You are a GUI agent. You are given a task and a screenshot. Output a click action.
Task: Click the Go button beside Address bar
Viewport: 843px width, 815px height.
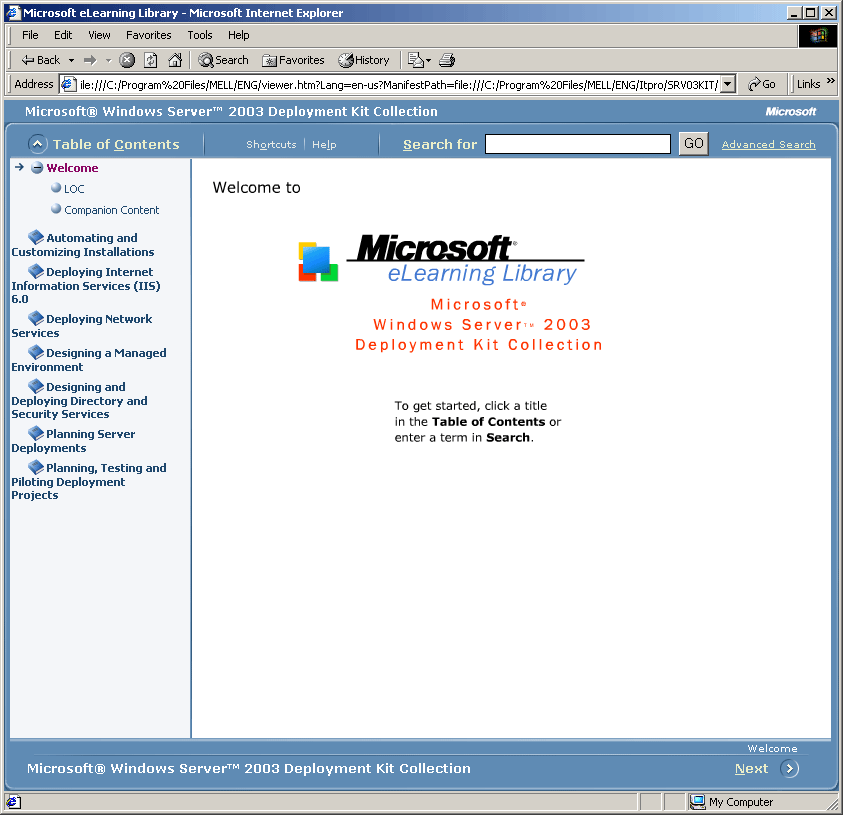[762, 84]
